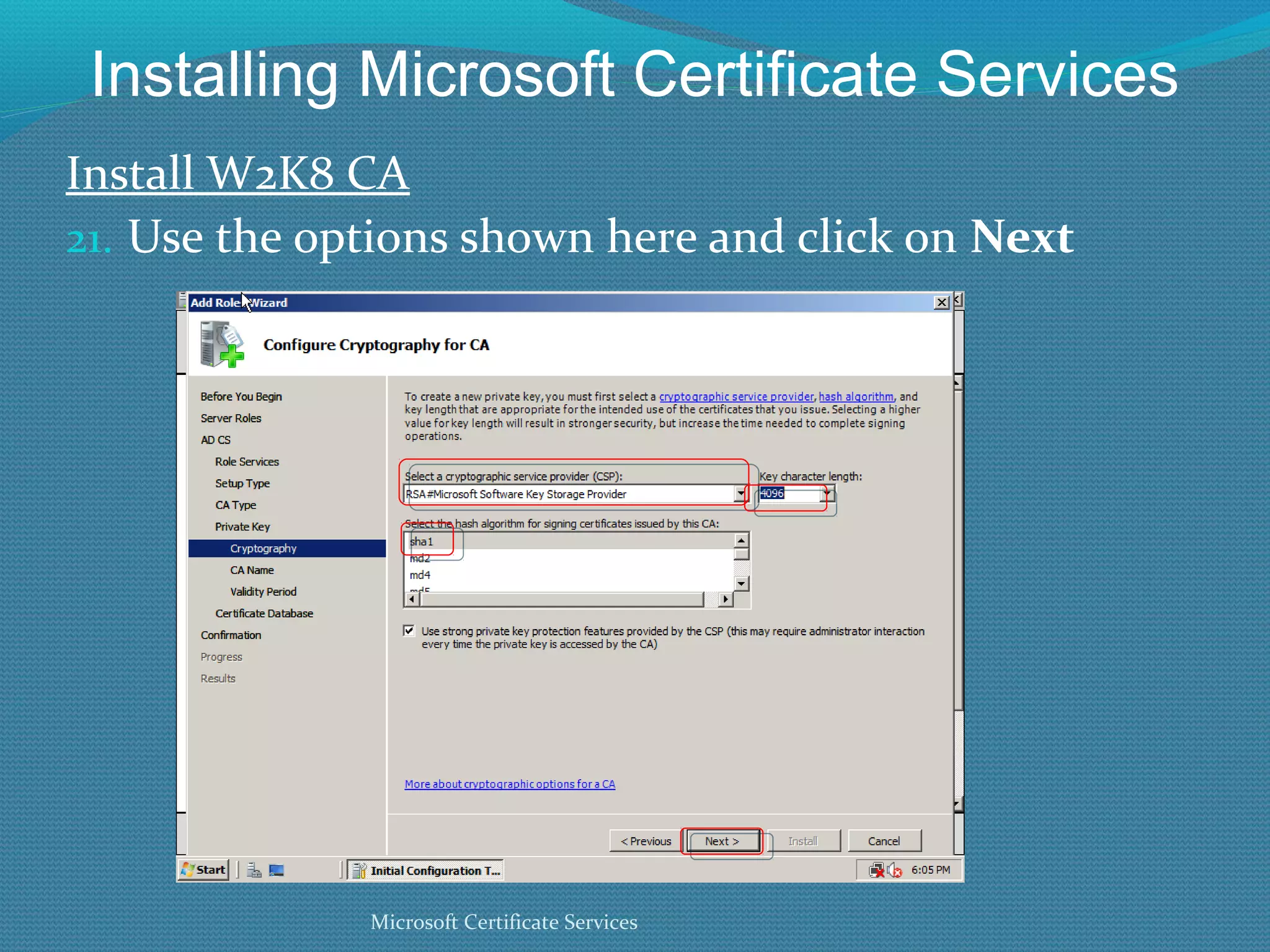1270x952 pixels.
Task: Click the network status tray icon
Action: pyautogui.click(x=876, y=870)
